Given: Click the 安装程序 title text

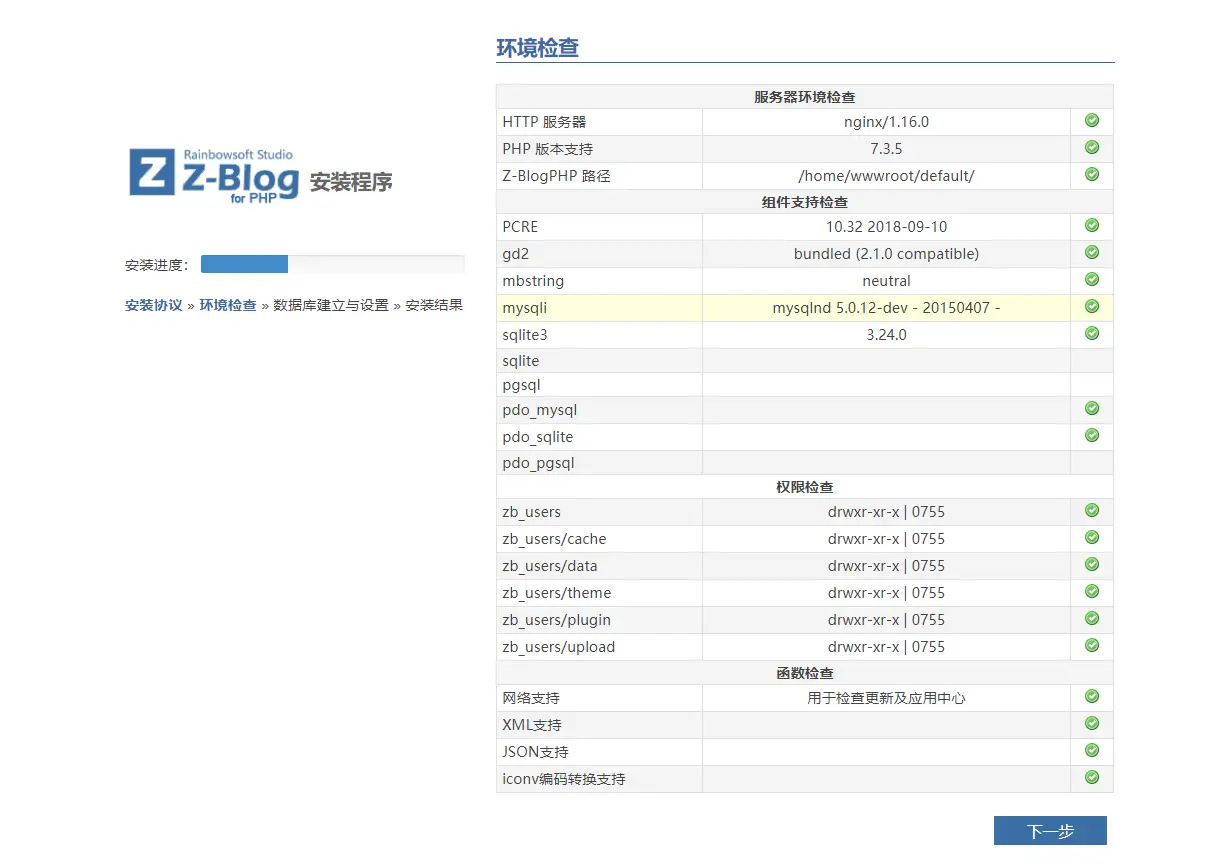Looking at the screenshot, I should [x=351, y=182].
